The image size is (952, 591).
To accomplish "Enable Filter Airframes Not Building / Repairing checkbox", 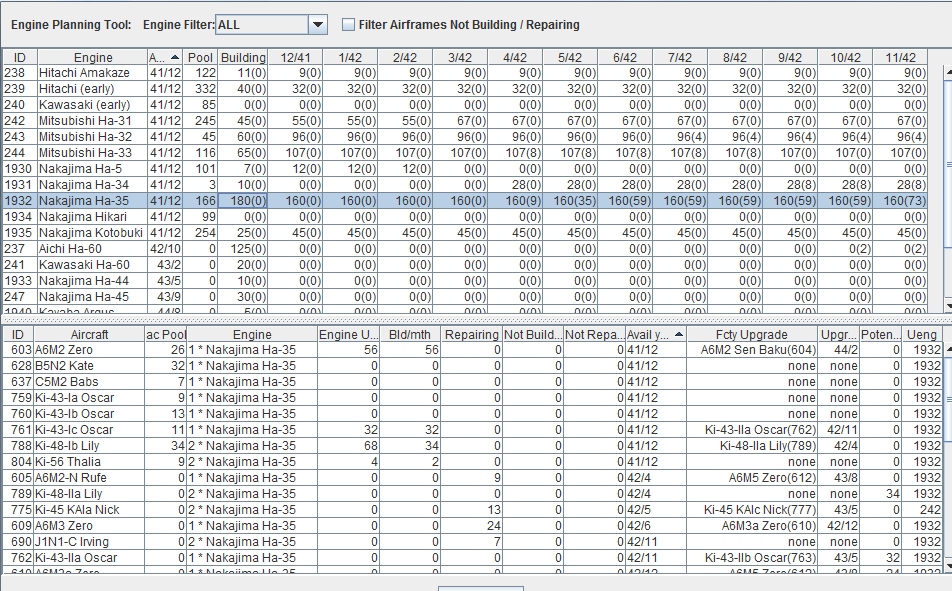I will 348,25.
